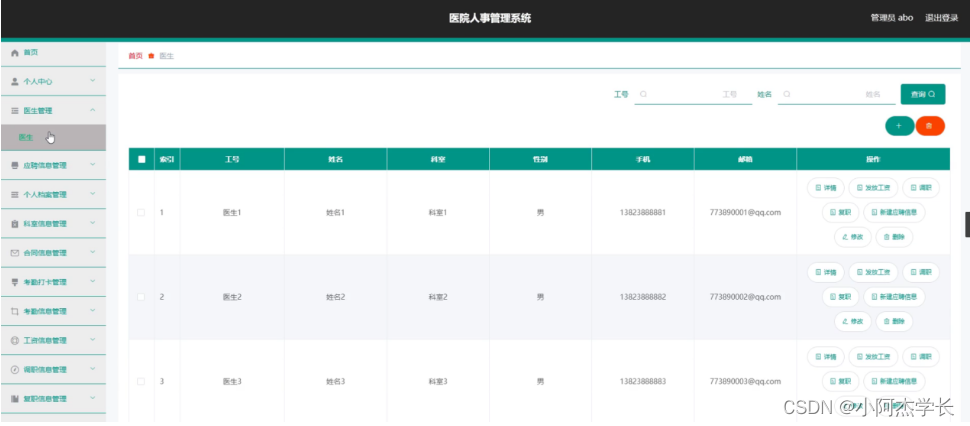Click the orange batch delete button
Image resolution: width=970 pixels, height=426 pixels.
(x=930, y=126)
